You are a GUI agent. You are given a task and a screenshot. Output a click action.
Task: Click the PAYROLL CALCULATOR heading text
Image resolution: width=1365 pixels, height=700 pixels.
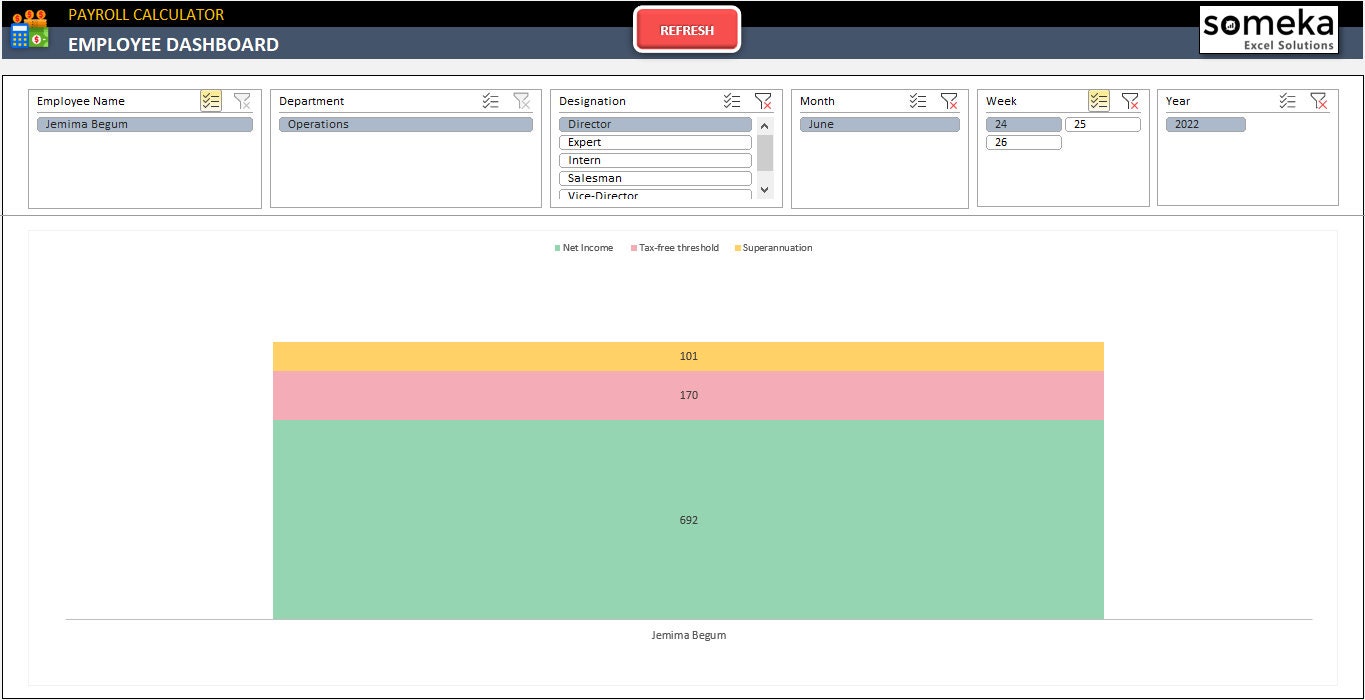[x=146, y=14]
